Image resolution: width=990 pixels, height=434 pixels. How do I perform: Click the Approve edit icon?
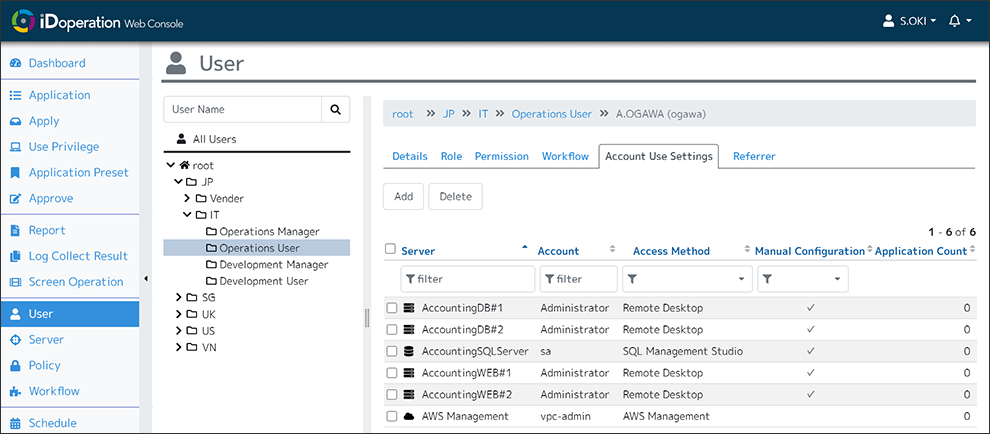pyautogui.click(x=16, y=198)
